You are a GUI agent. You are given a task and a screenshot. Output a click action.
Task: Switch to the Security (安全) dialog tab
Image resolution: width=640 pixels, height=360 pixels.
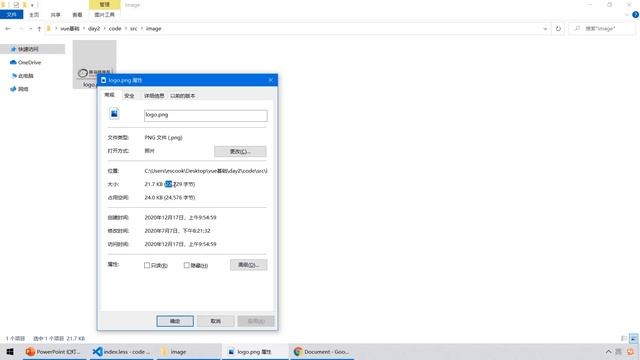129,96
